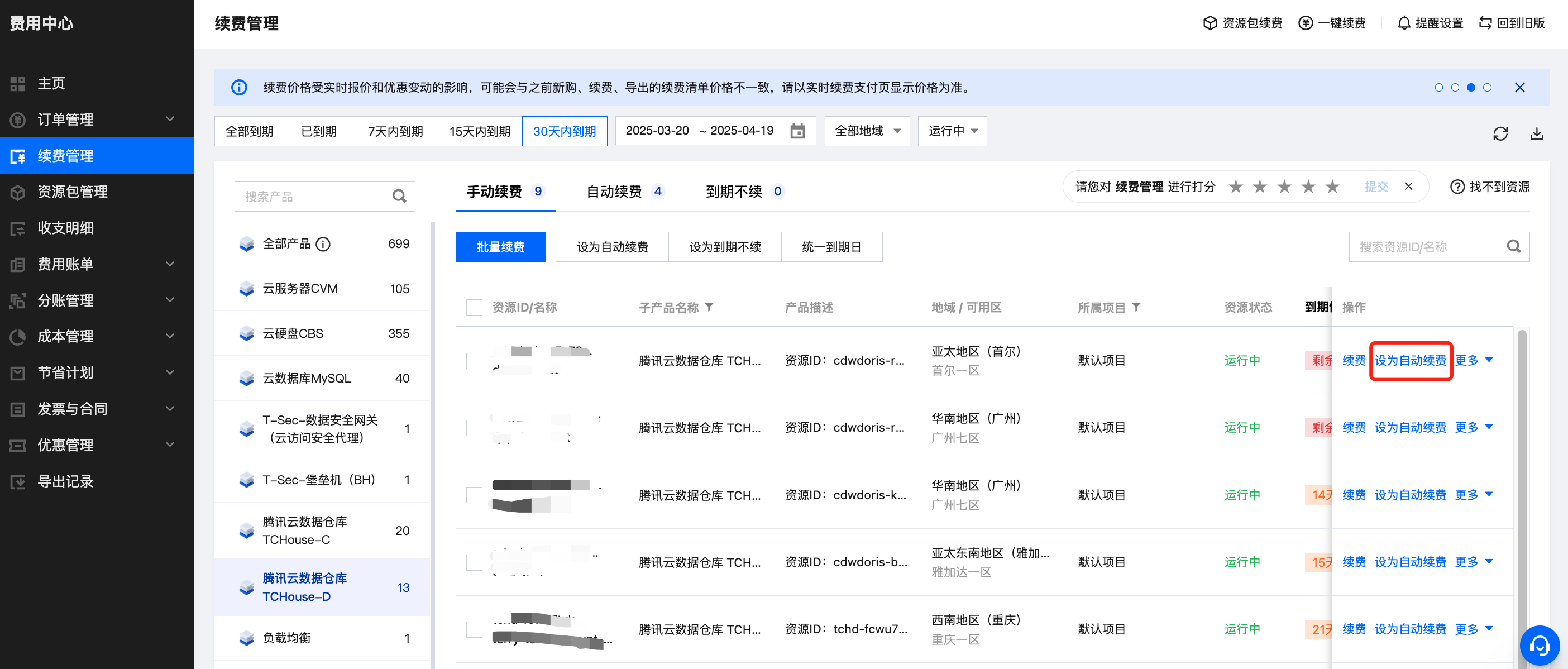Viewport: 1568px width, 669px height.
Task: Click the product search magnifier icon
Action: tap(399, 196)
